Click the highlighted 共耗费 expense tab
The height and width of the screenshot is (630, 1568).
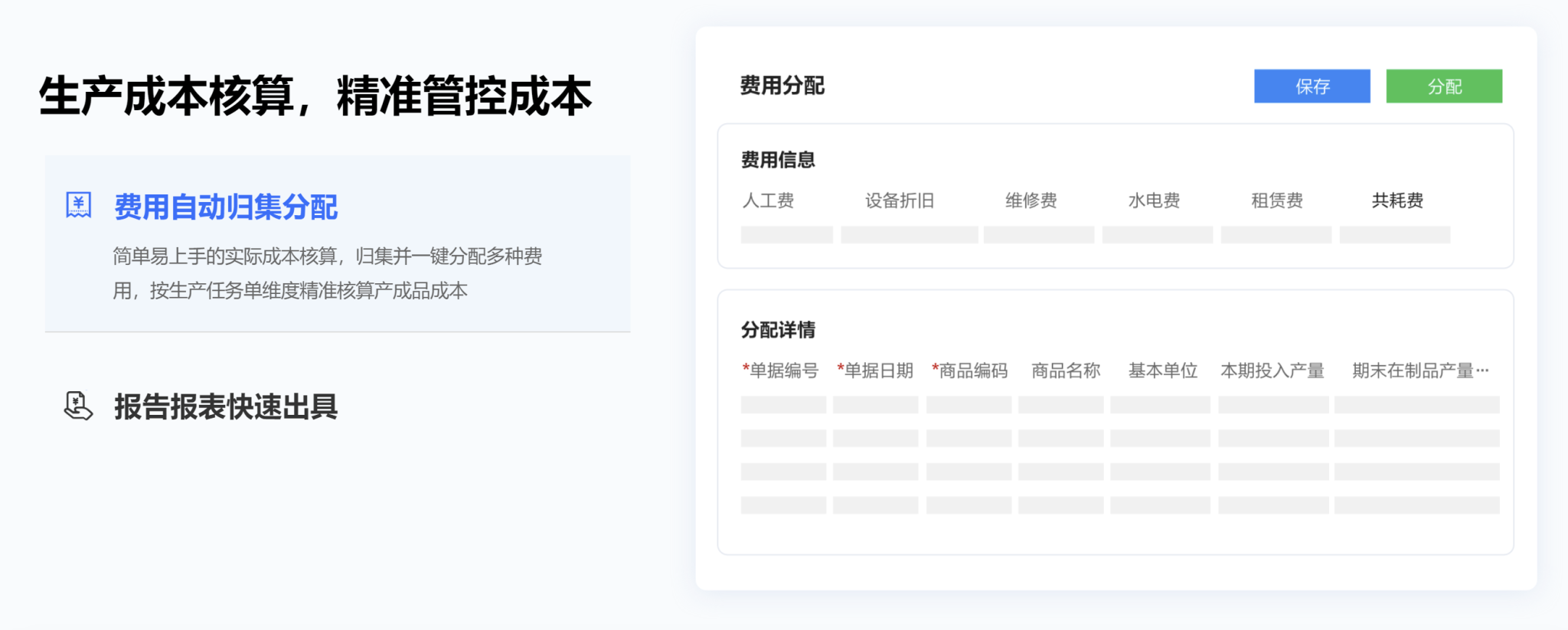pos(1397,201)
